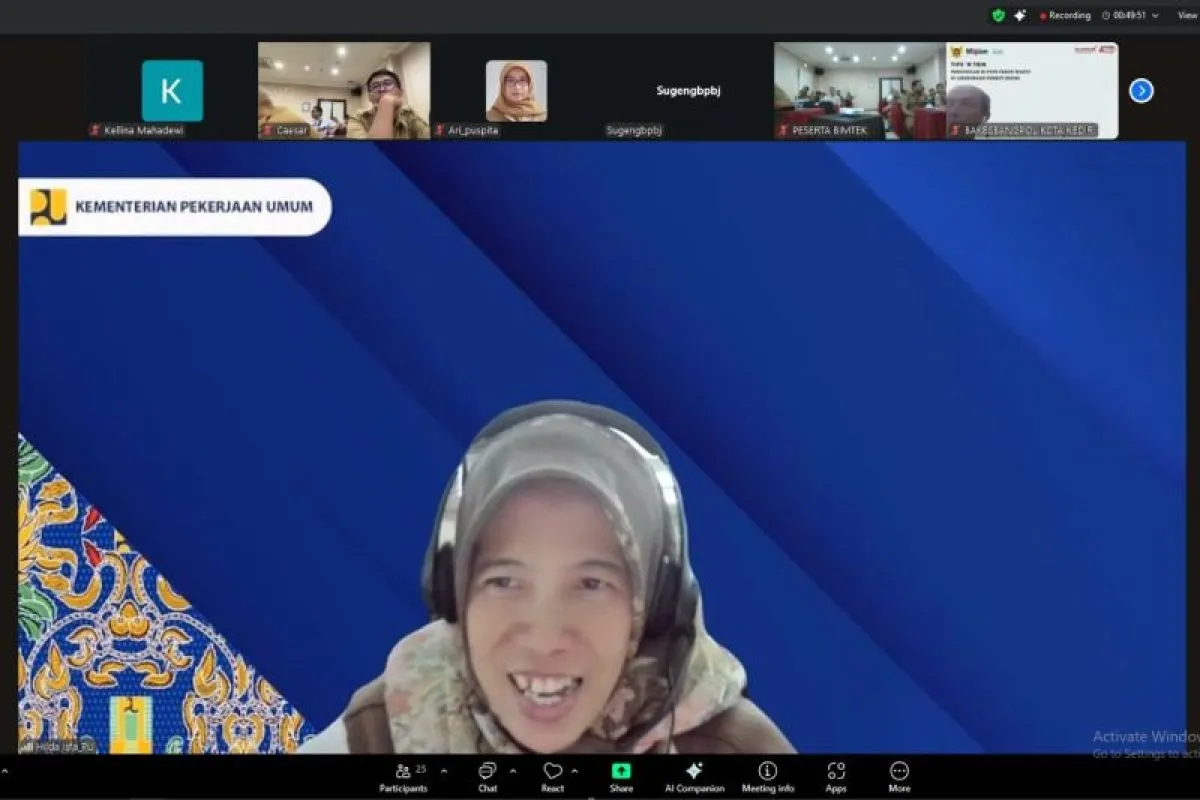Viewport: 1200px width, 800px height.
Task: Show Meeting info details
Action: click(767, 776)
